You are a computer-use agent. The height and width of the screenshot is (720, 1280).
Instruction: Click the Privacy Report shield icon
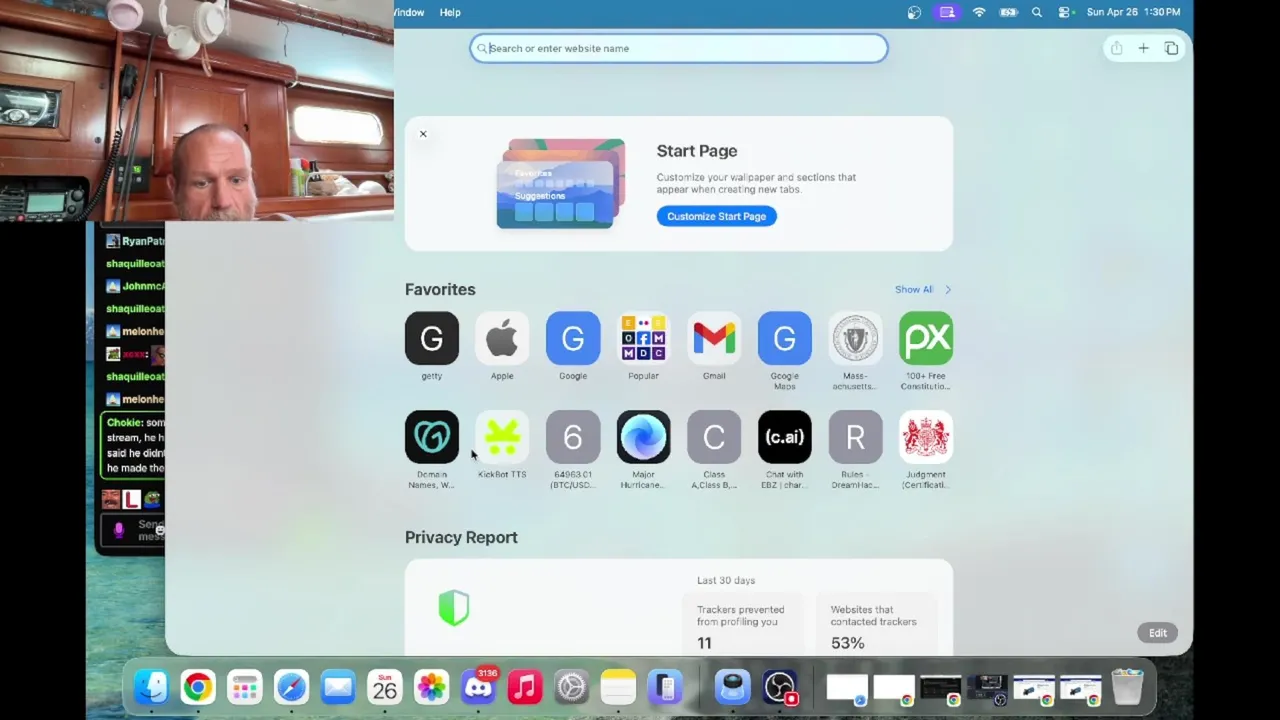pyautogui.click(x=454, y=608)
